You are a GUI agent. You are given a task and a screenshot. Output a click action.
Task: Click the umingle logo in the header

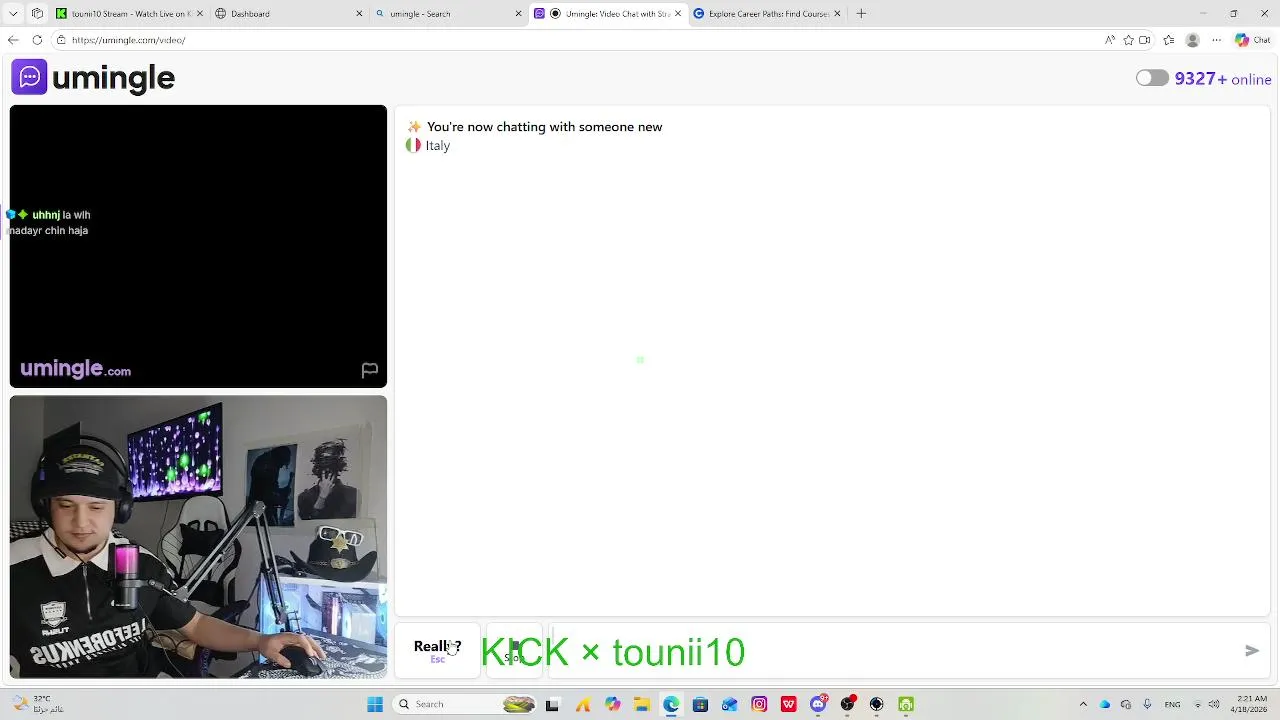[x=93, y=78]
